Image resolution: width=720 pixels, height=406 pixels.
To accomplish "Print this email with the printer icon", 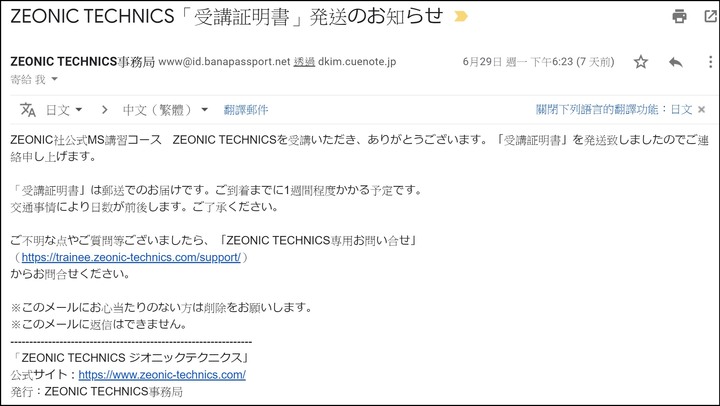I will click(x=679, y=17).
